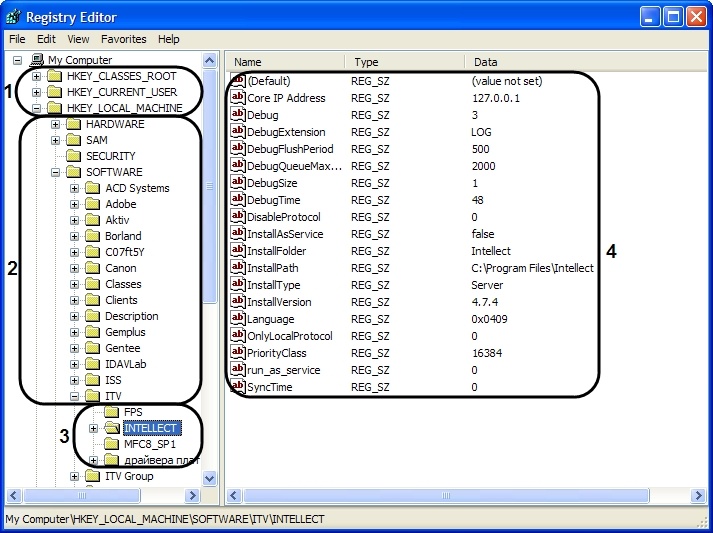
Task: Click the SECURITY folder icon
Action: click(73, 156)
